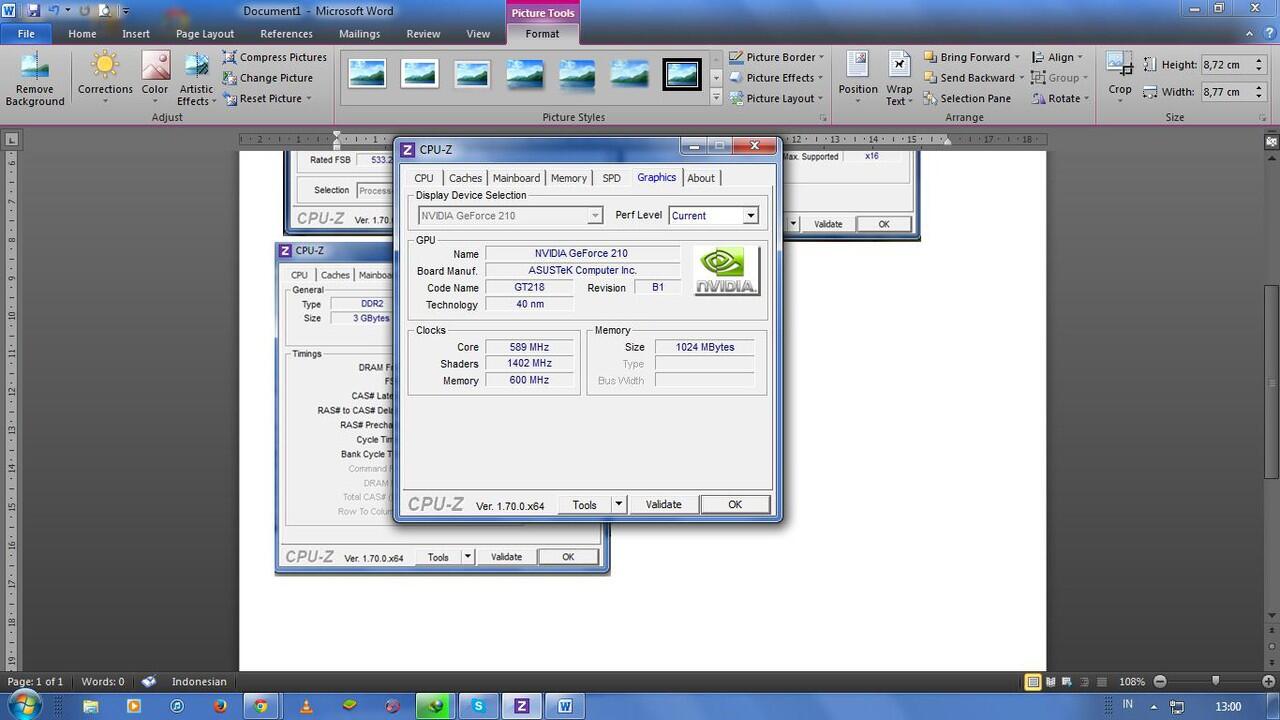Image resolution: width=1280 pixels, height=720 pixels.
Task: Click Send Backward
Action: (x=974, y=78)
